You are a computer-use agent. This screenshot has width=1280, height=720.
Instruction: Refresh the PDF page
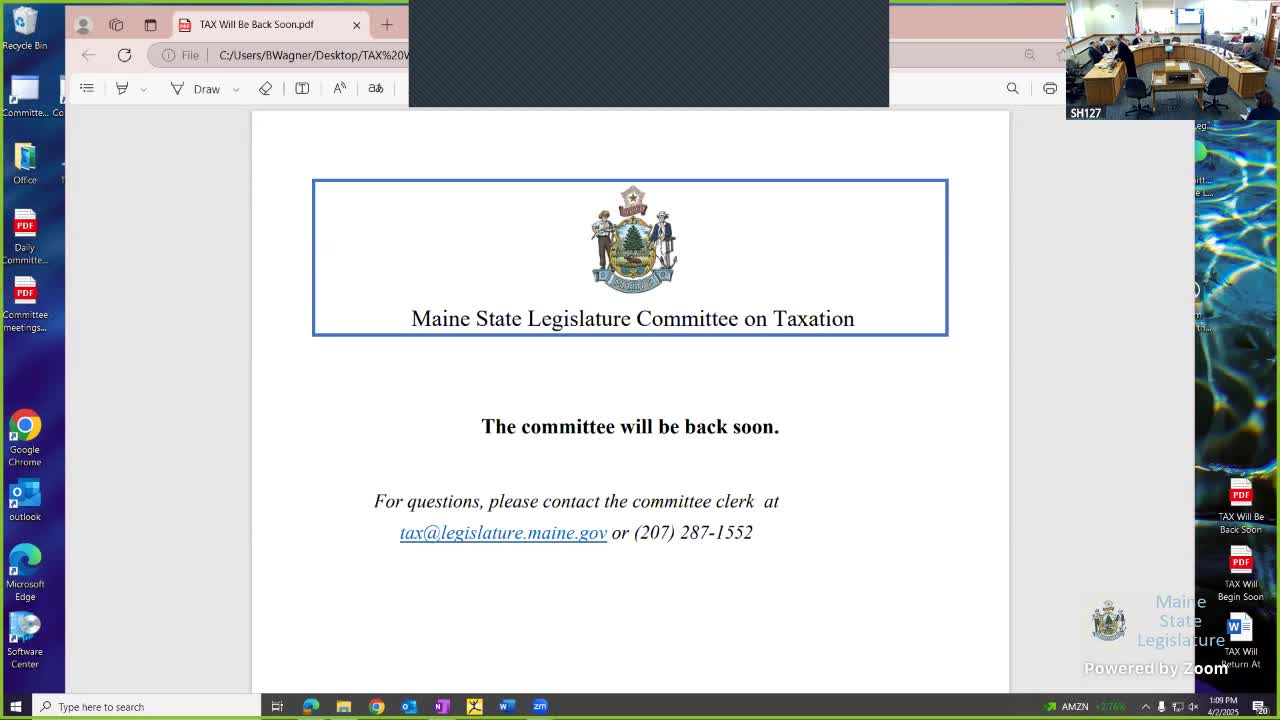coord(124,55)
